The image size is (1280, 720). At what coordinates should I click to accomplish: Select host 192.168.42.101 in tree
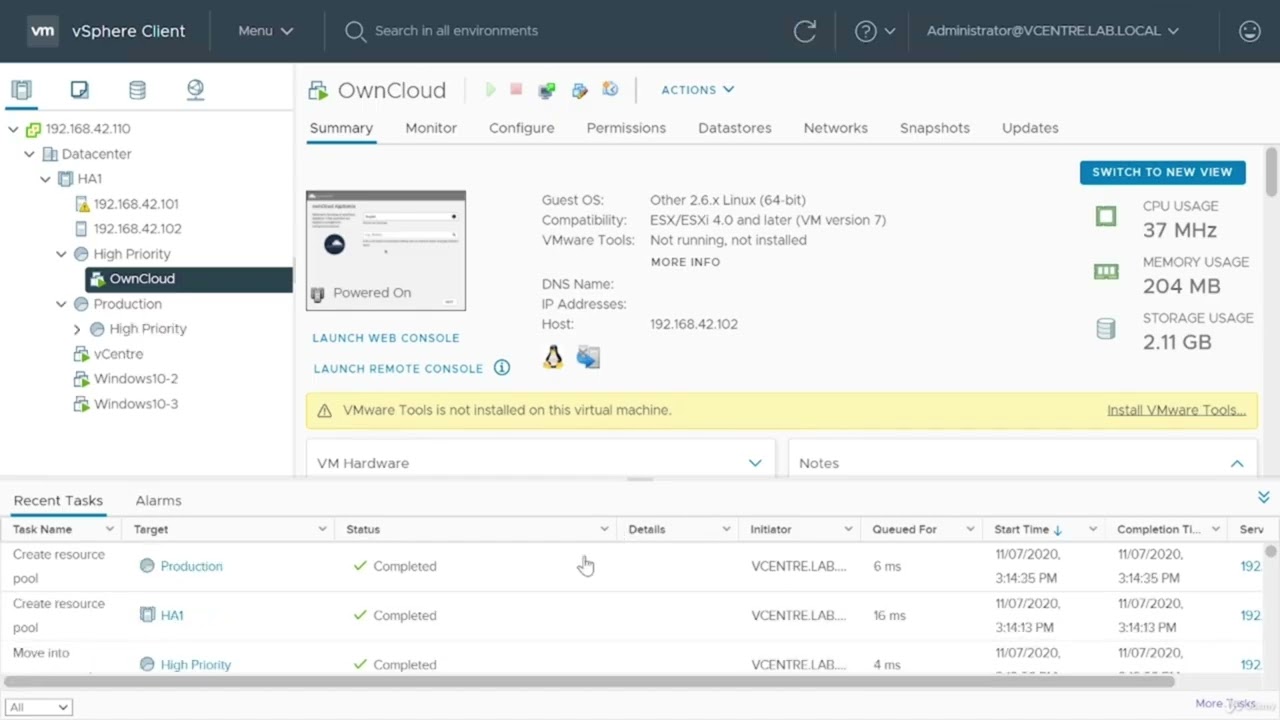[x=136, y=204]
